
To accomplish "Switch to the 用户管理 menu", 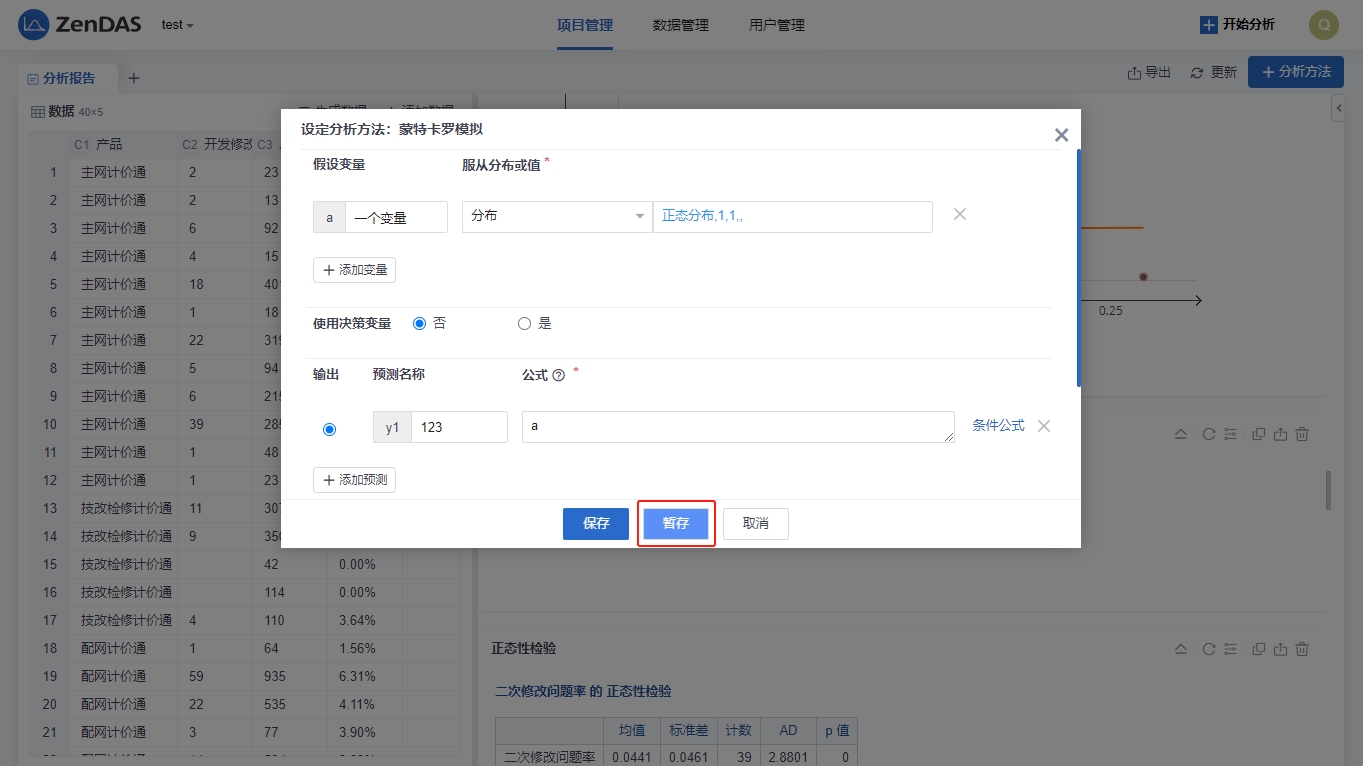I will coord(776,25).
